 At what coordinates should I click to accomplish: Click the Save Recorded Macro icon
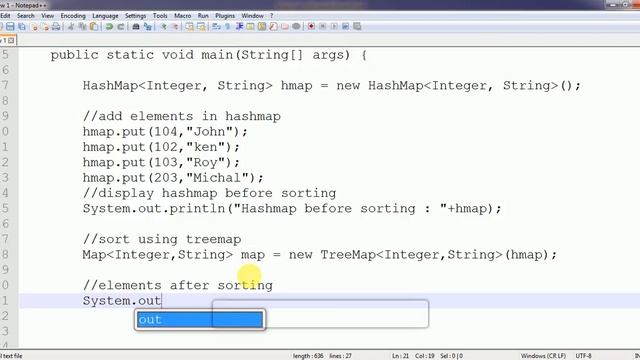click(x=357, y=27)
